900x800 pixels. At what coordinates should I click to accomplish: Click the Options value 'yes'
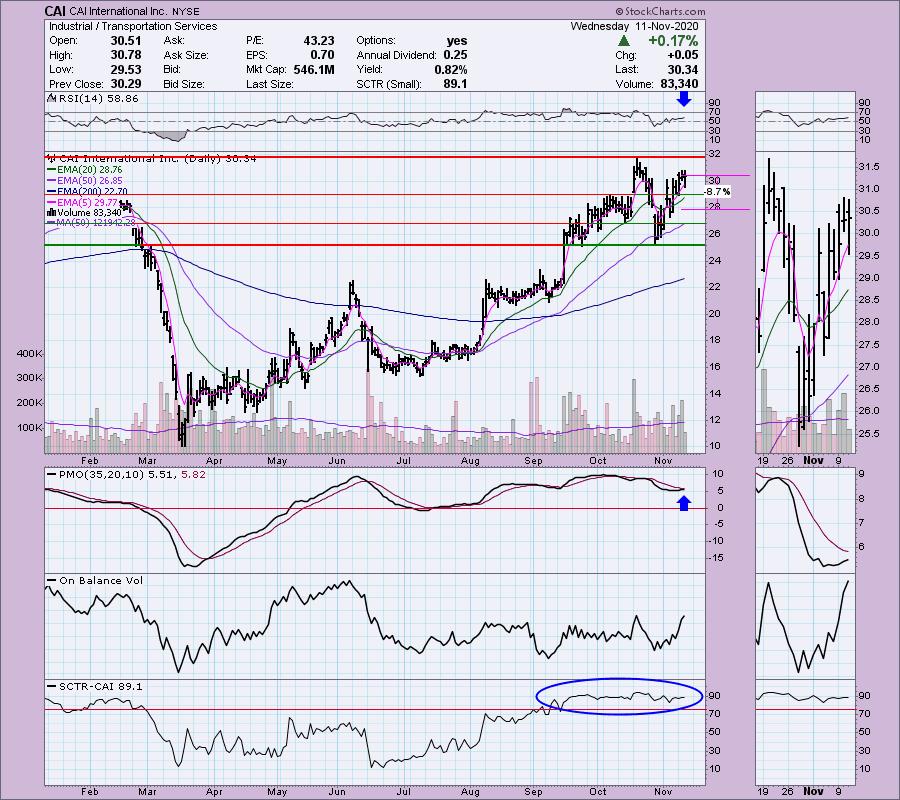pos(457,41)
